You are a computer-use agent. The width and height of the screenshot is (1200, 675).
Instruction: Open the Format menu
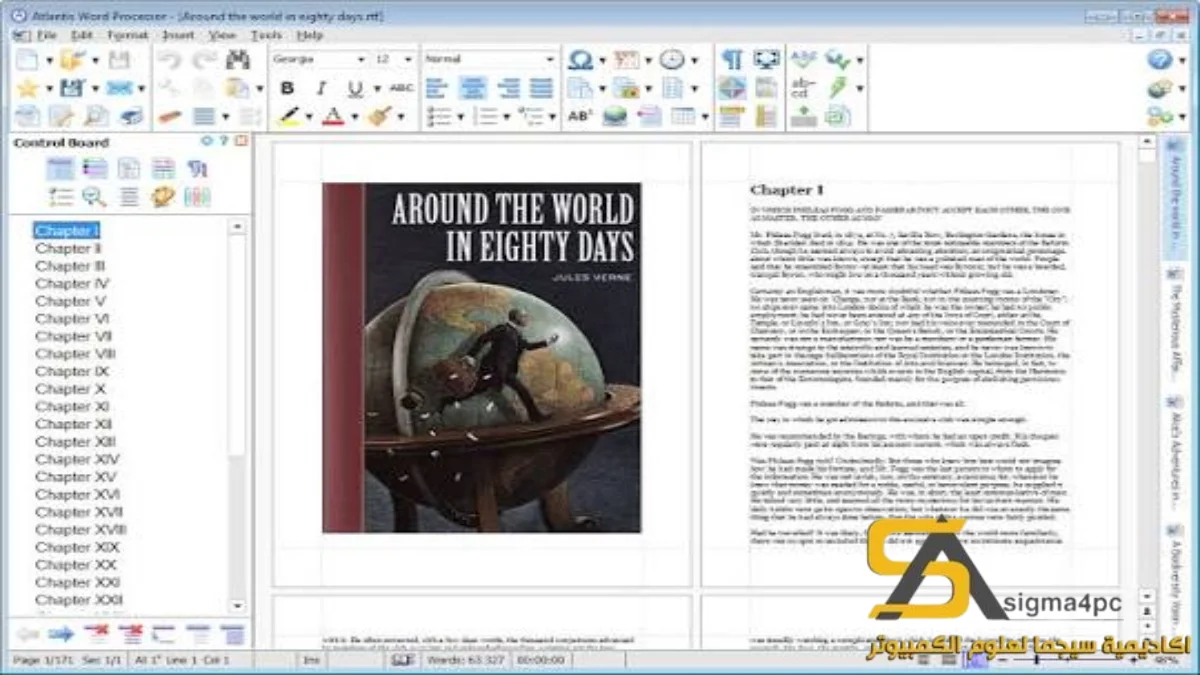(127, 35)
